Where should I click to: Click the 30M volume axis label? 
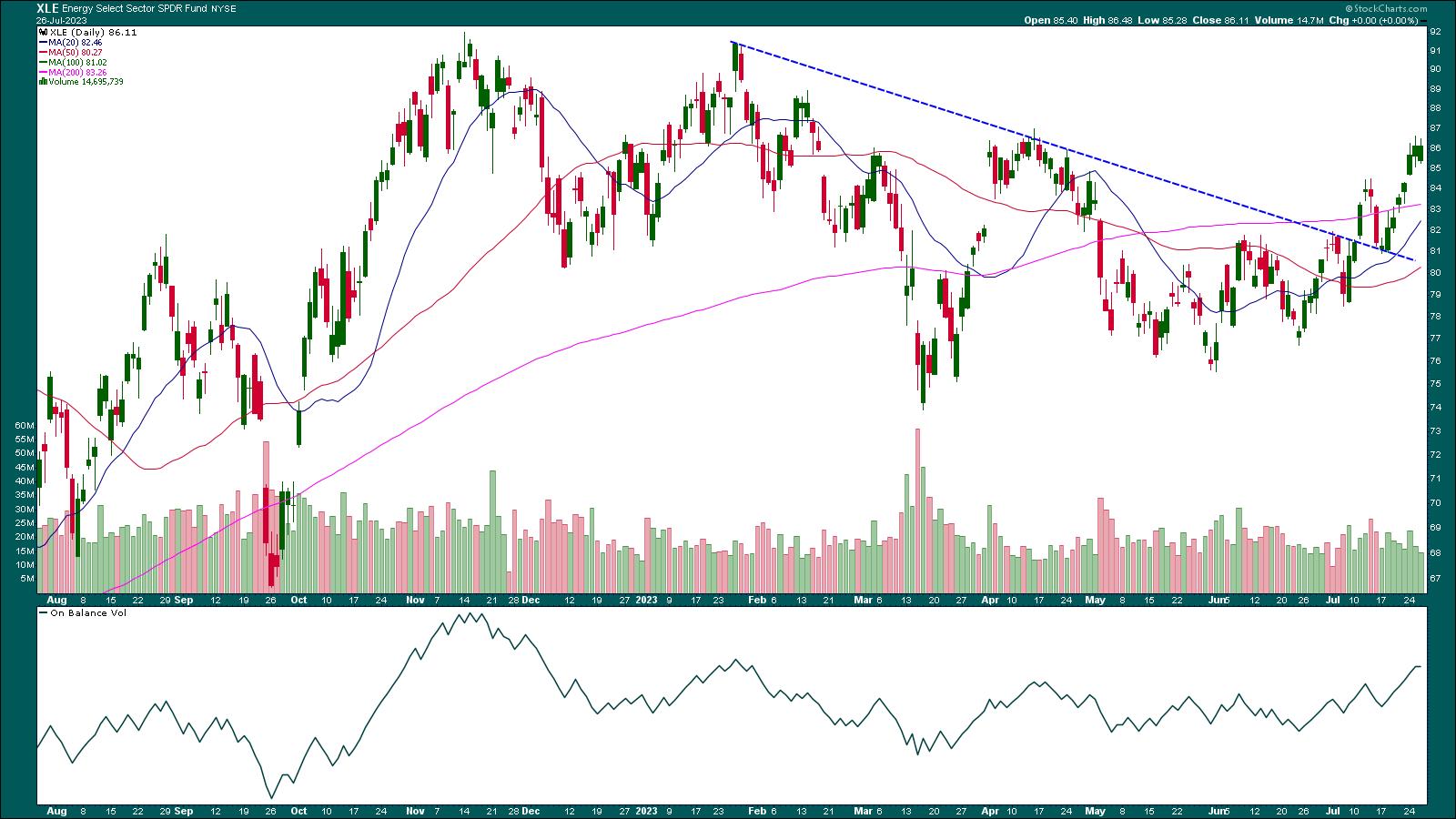(x=25, y=509)
